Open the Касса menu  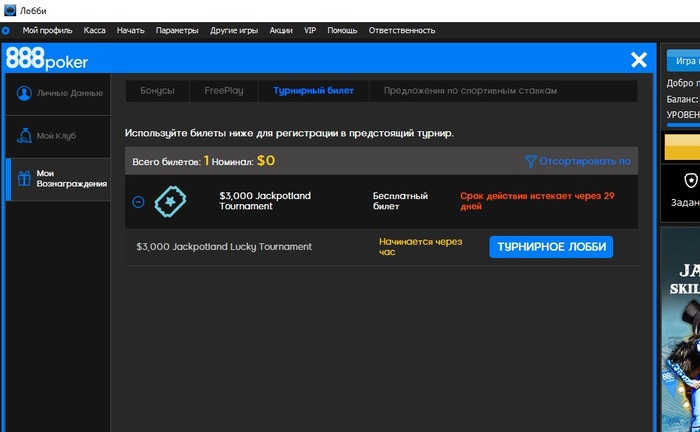coord(95,30)
